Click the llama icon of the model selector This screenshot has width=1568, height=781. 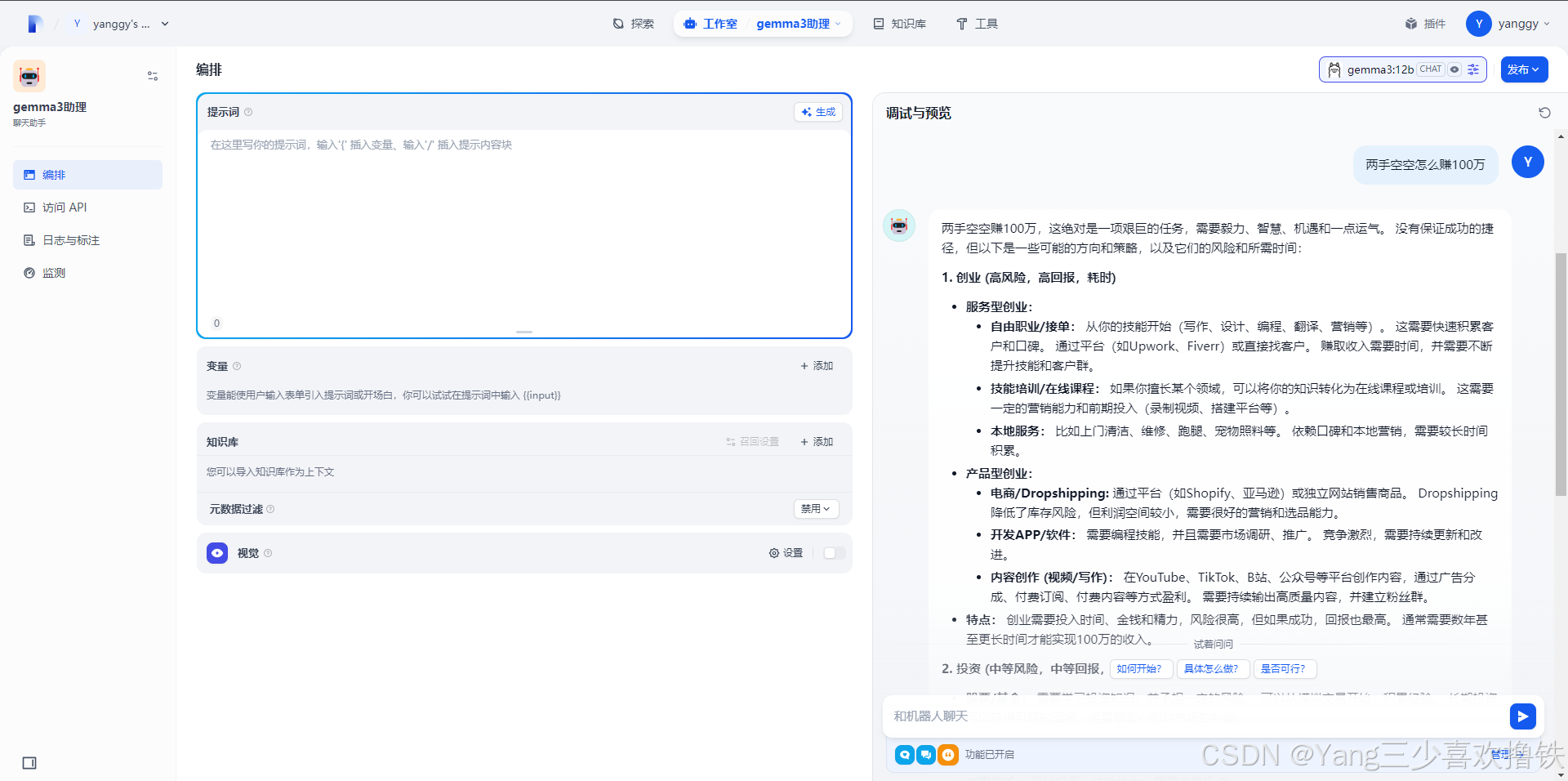tap(1334, 69)
